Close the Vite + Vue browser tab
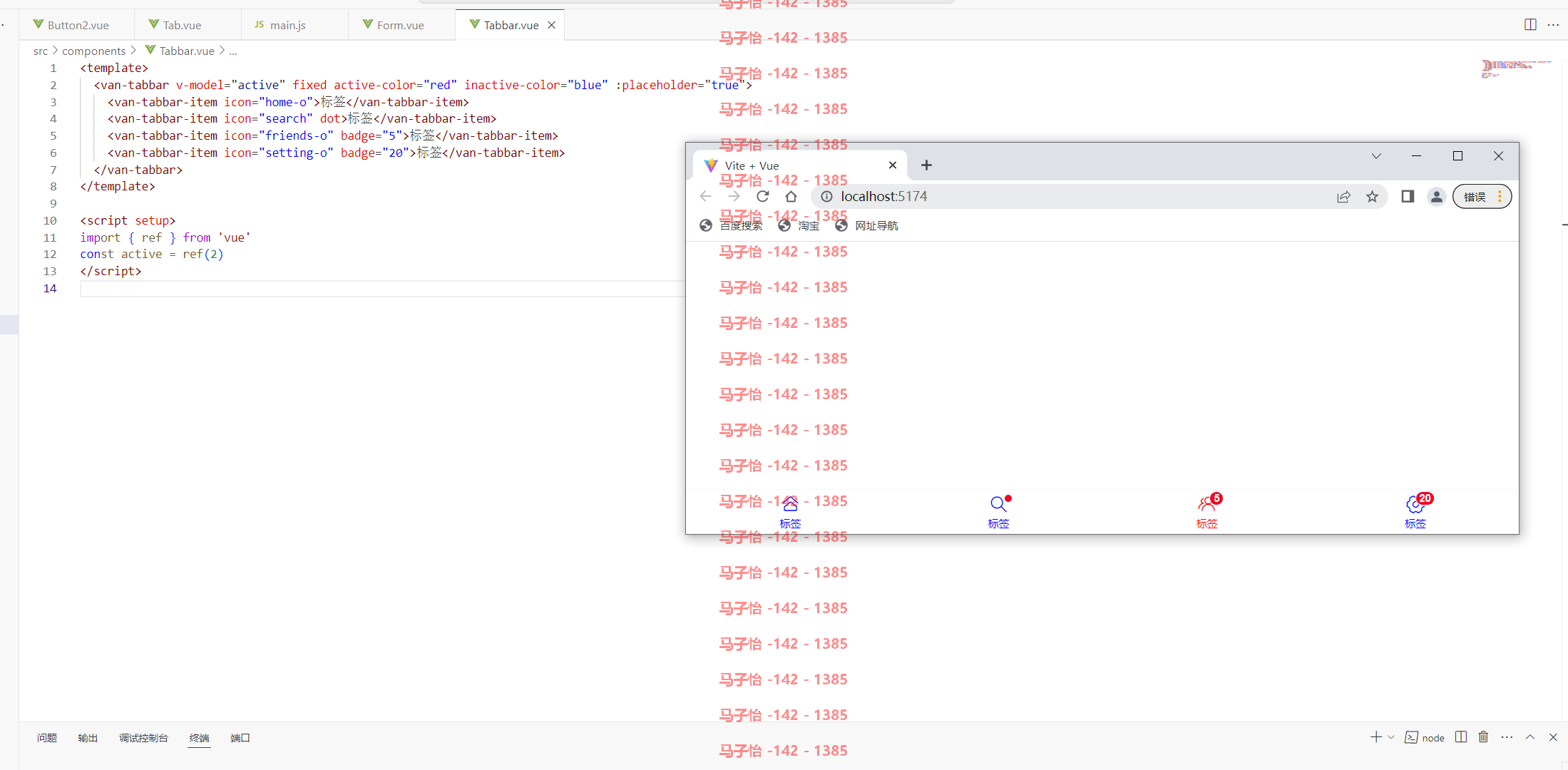The height and width of the screenshot is (770, 1568). (893, 165)
